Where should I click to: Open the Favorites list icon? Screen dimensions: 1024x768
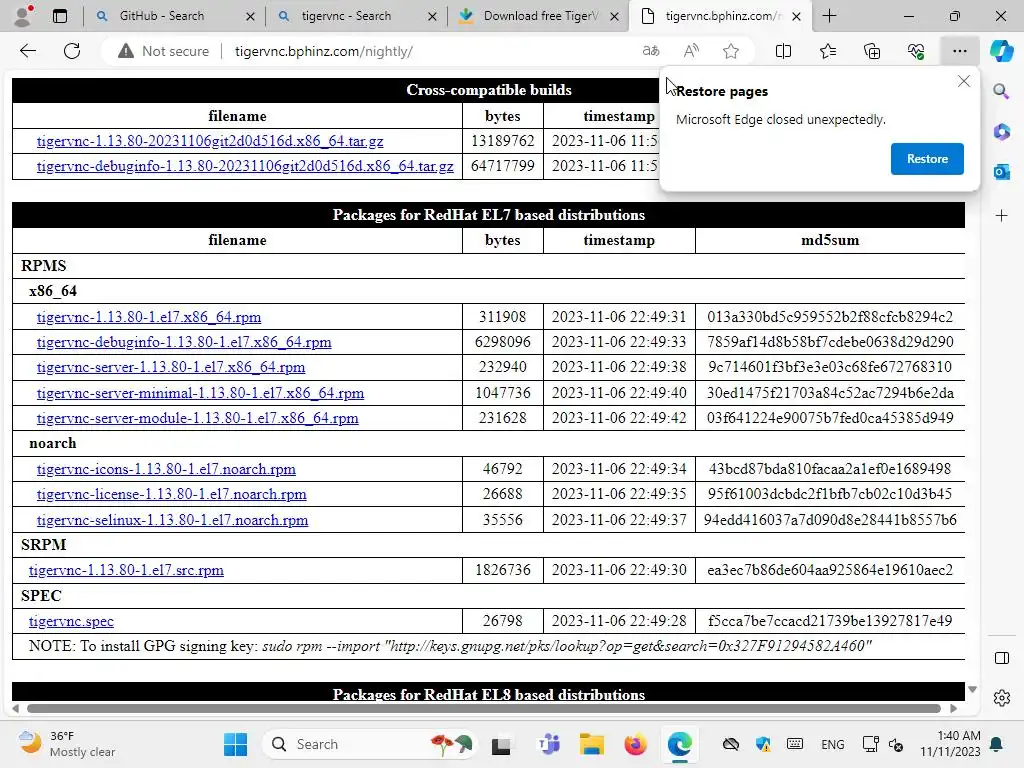pyautogui.click(x=827, y=51)
